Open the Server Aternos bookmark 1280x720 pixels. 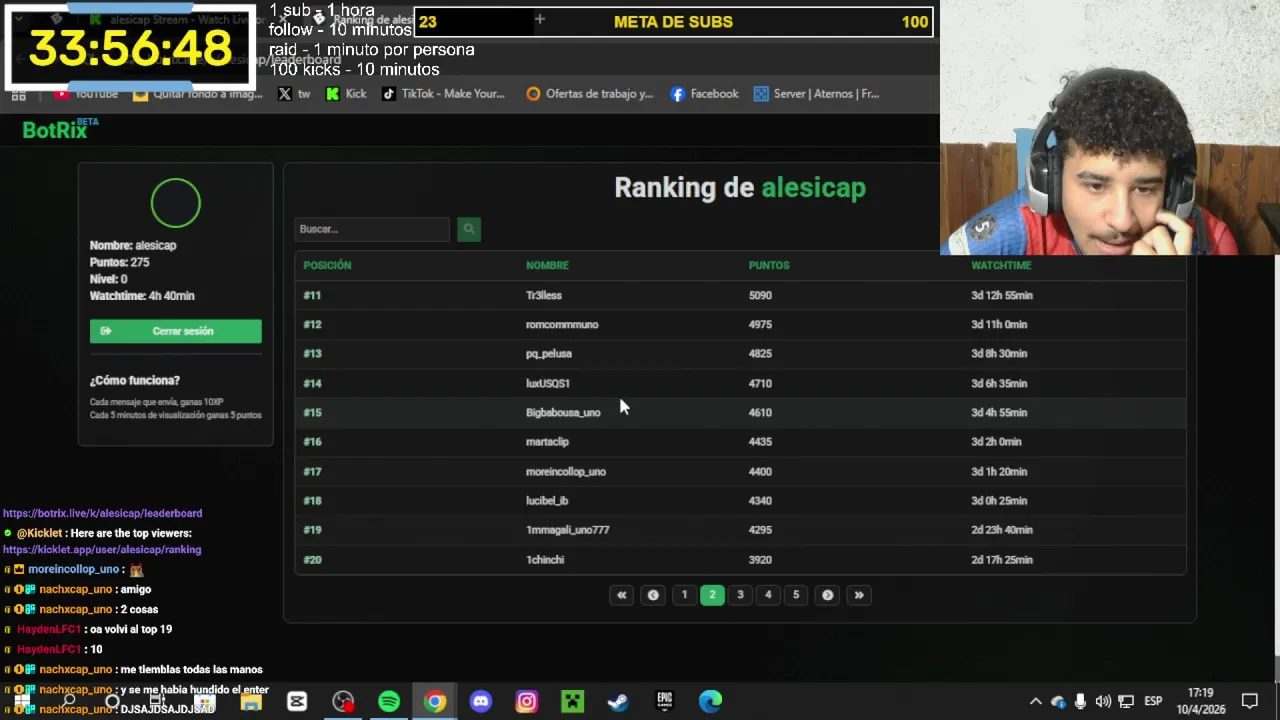817,94
